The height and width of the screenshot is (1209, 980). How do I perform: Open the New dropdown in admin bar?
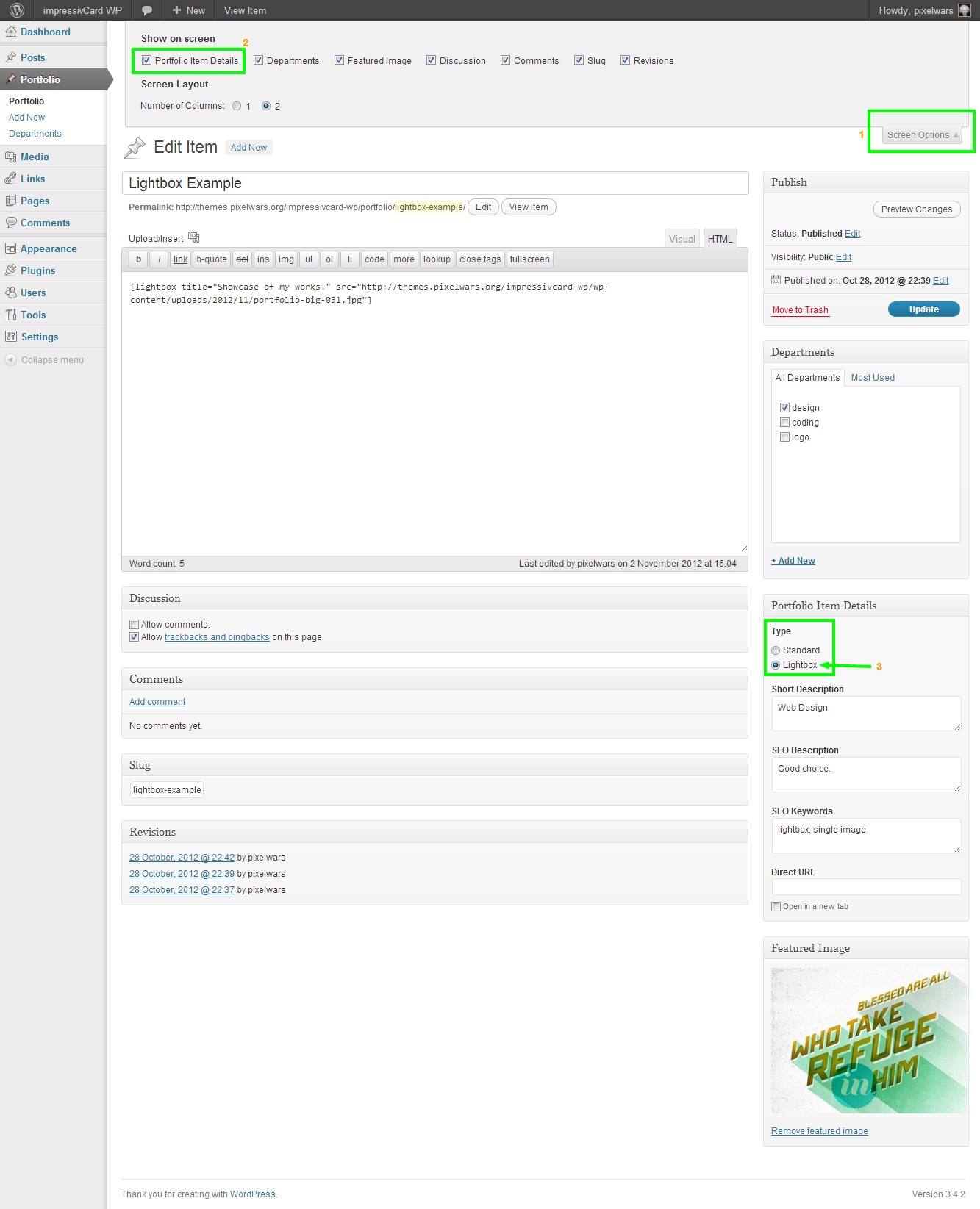(x=189, y=10)
